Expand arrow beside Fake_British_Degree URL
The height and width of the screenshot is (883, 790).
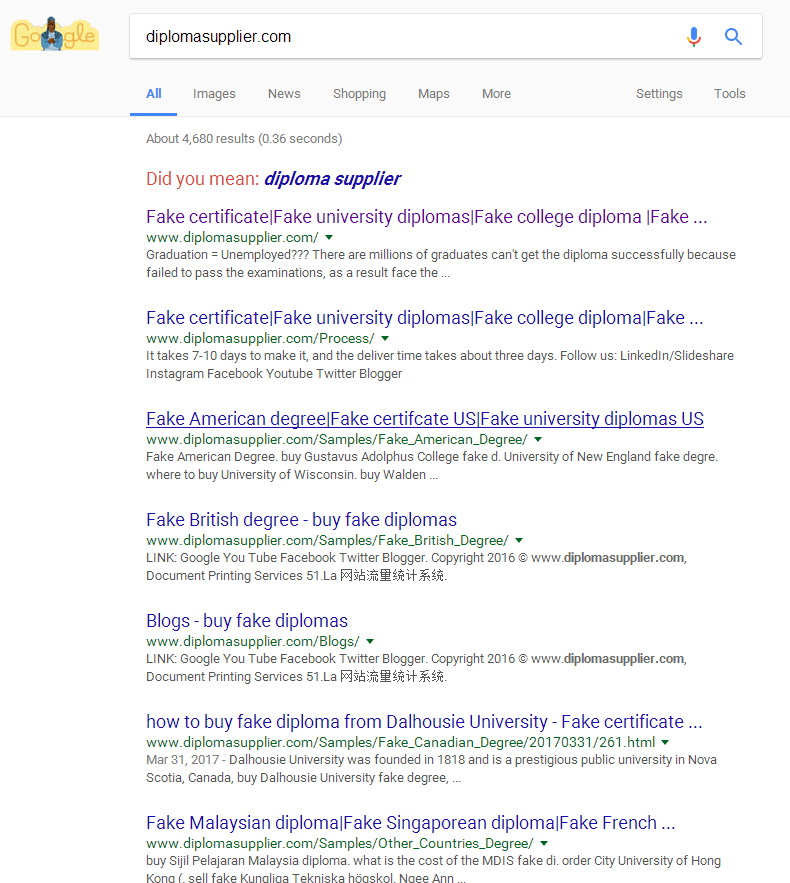click(x=519, y=541)
